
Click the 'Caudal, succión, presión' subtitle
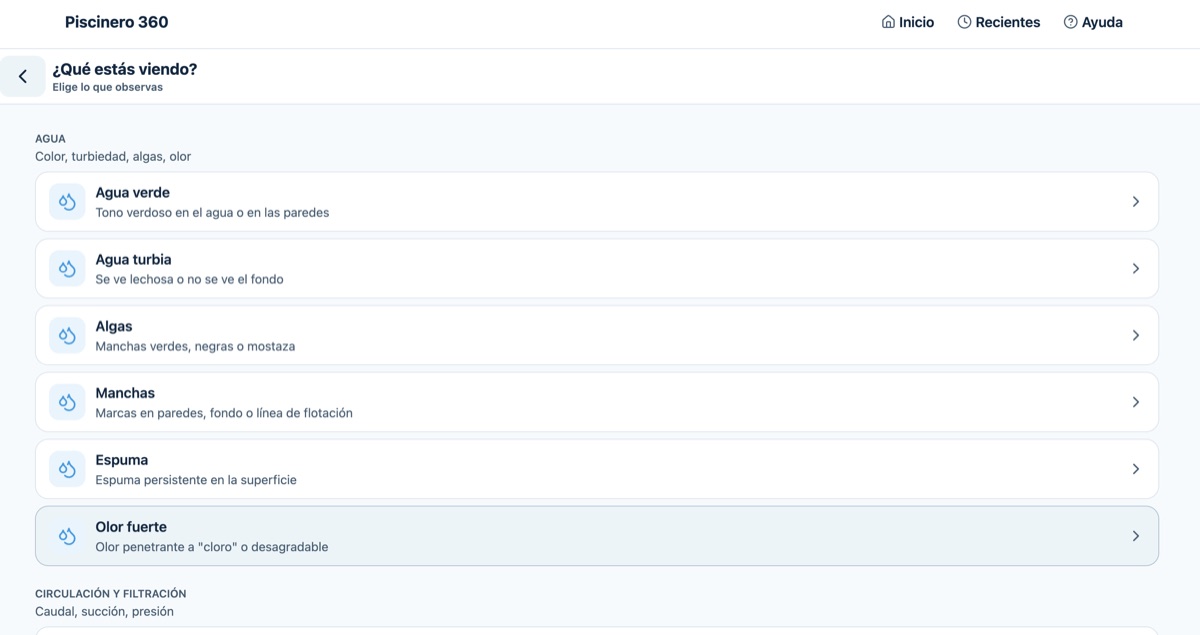pos(104,611)
